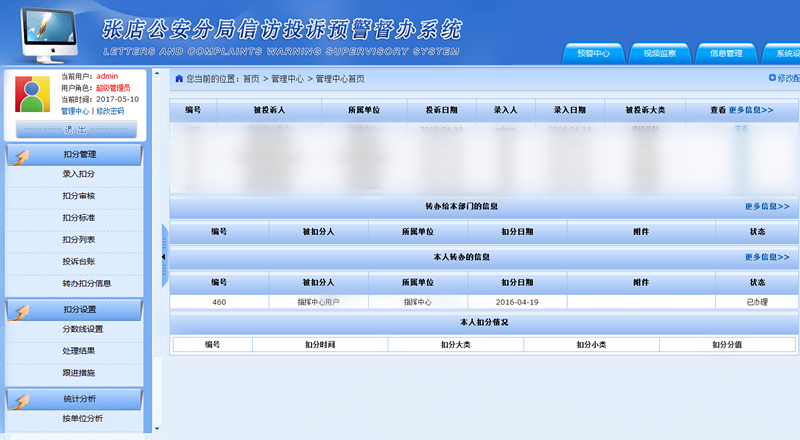Click the home icon in the breadcrumb
800x440 pixels.
179,78
